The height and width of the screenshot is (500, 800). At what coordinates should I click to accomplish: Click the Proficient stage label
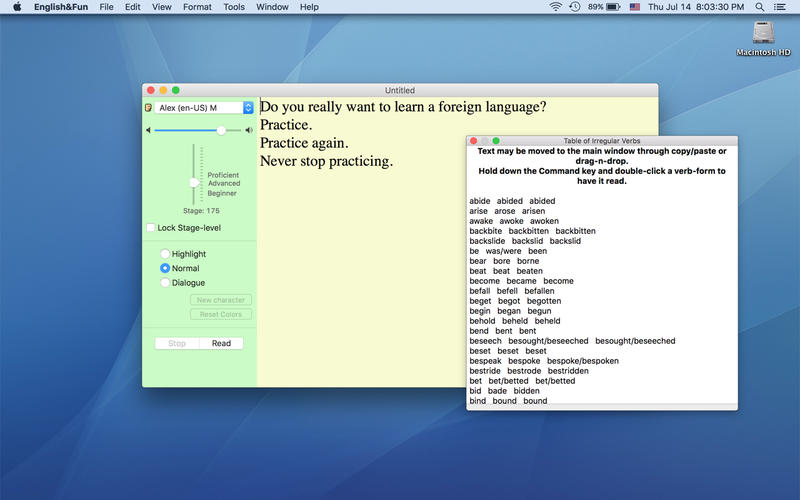pyautogui.click(x=223, y=175)
